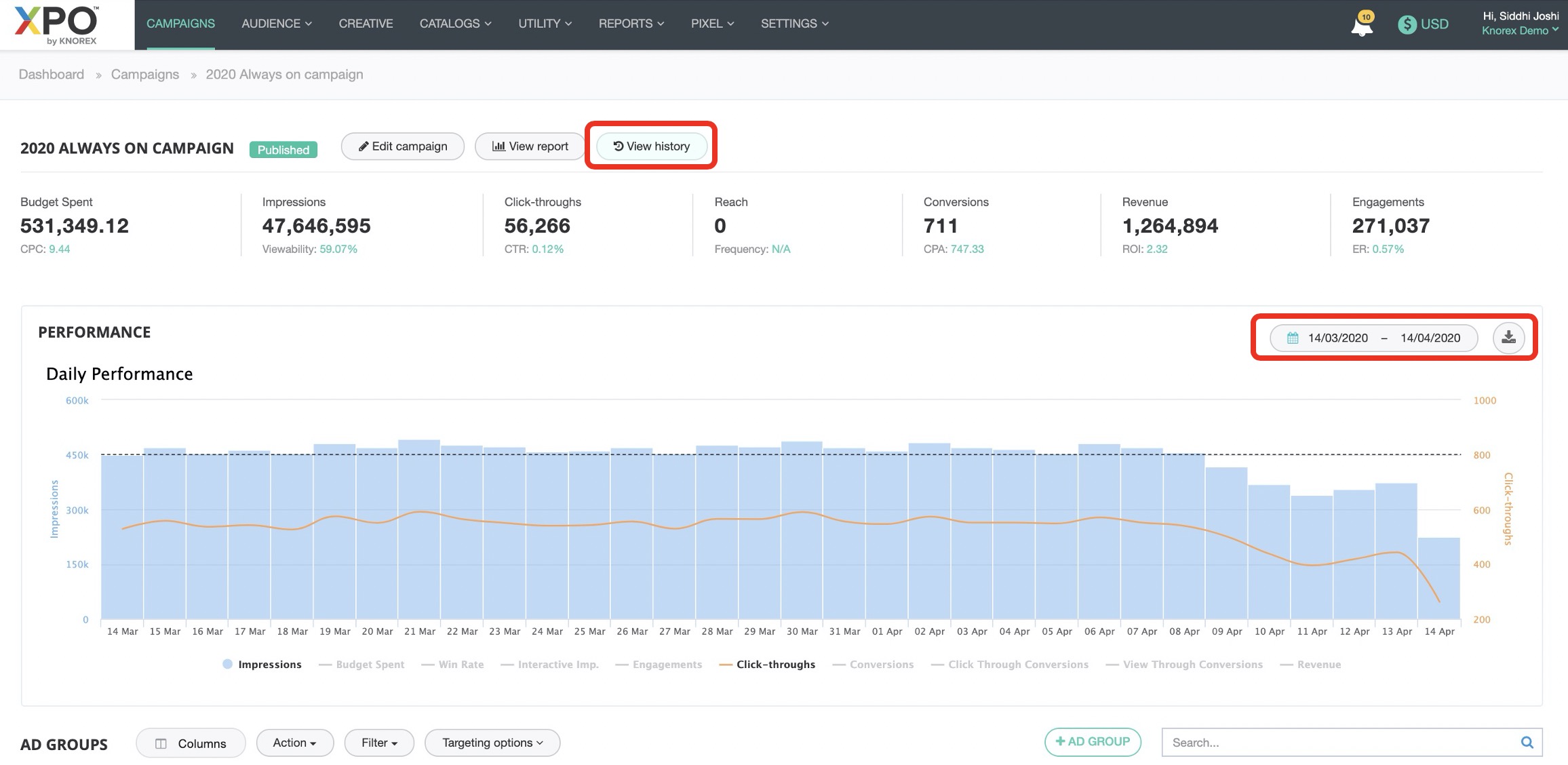Open the Reports menu

pyautogui.click(x=631, y=24)
